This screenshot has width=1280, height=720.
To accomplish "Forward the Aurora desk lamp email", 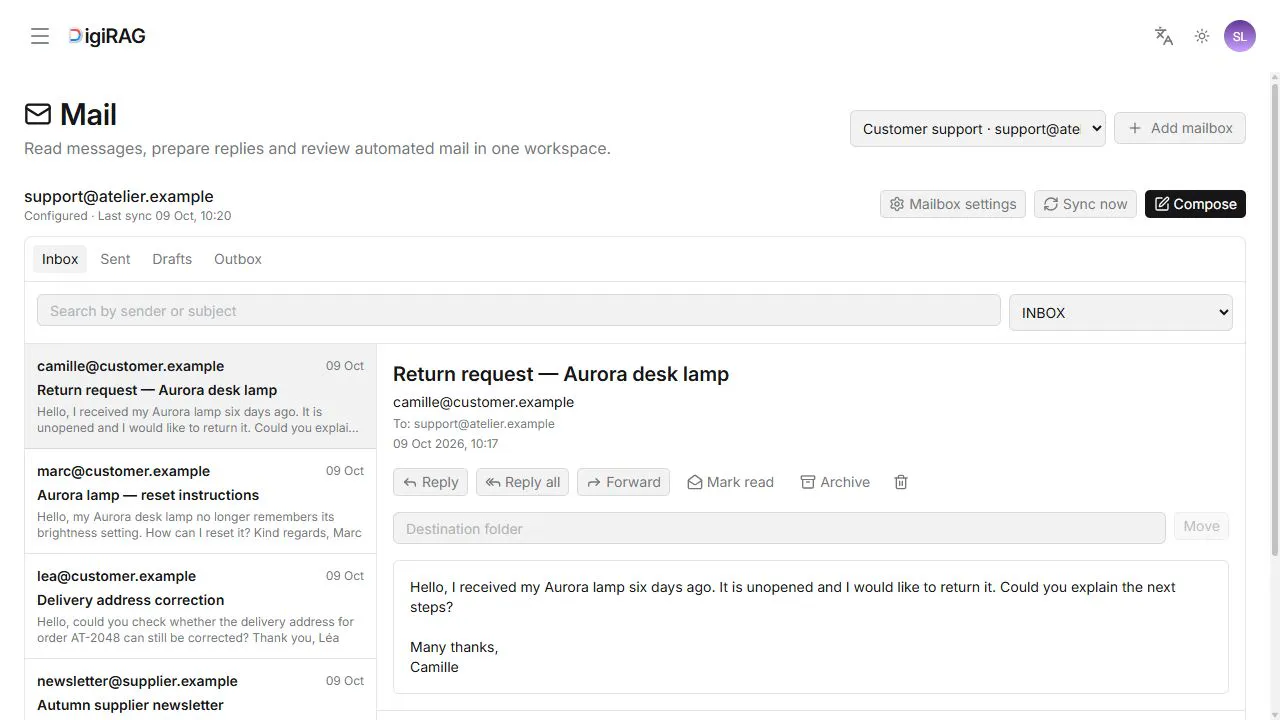I will pos(623,482).
